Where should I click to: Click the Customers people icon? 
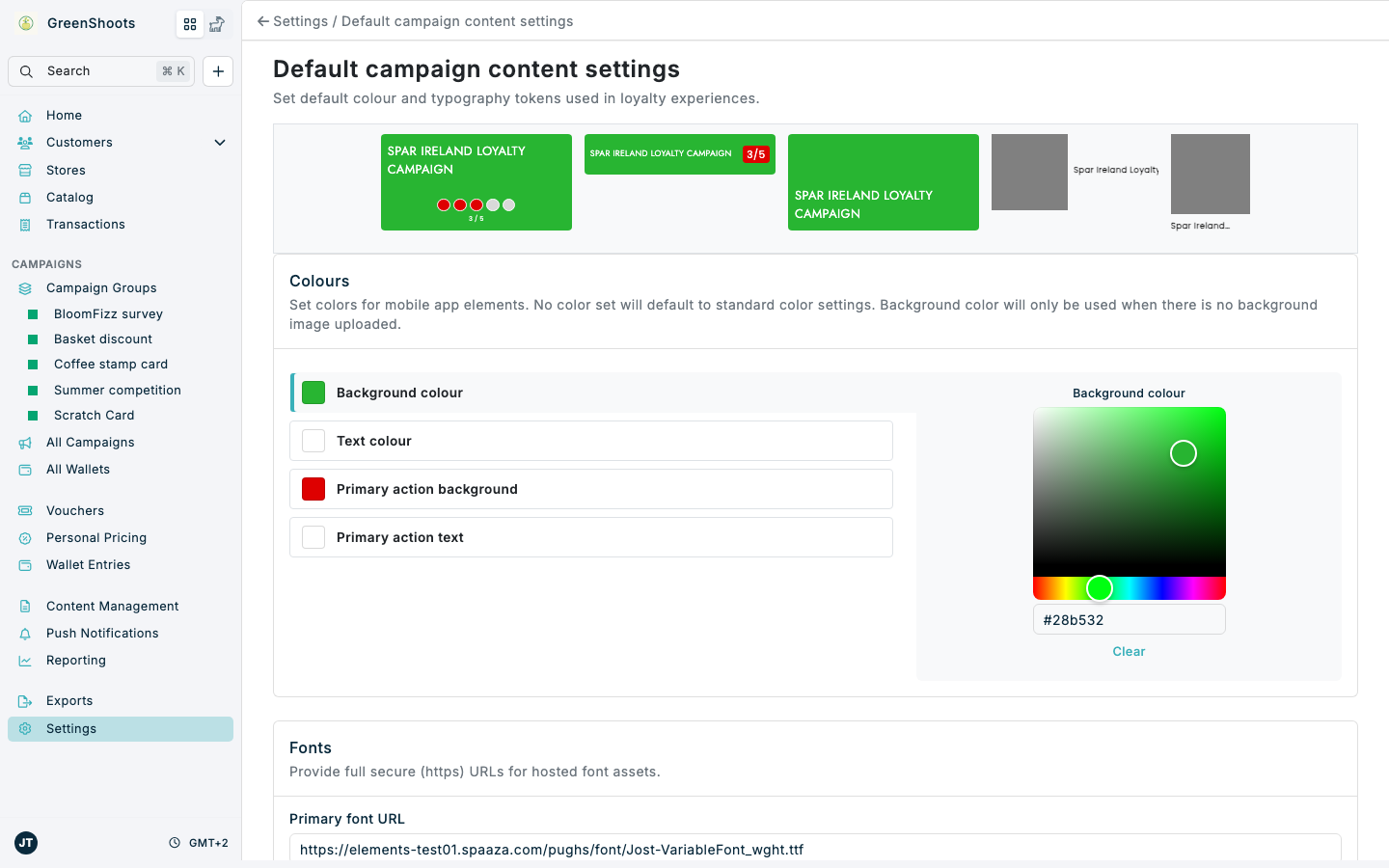coord(25,143)
